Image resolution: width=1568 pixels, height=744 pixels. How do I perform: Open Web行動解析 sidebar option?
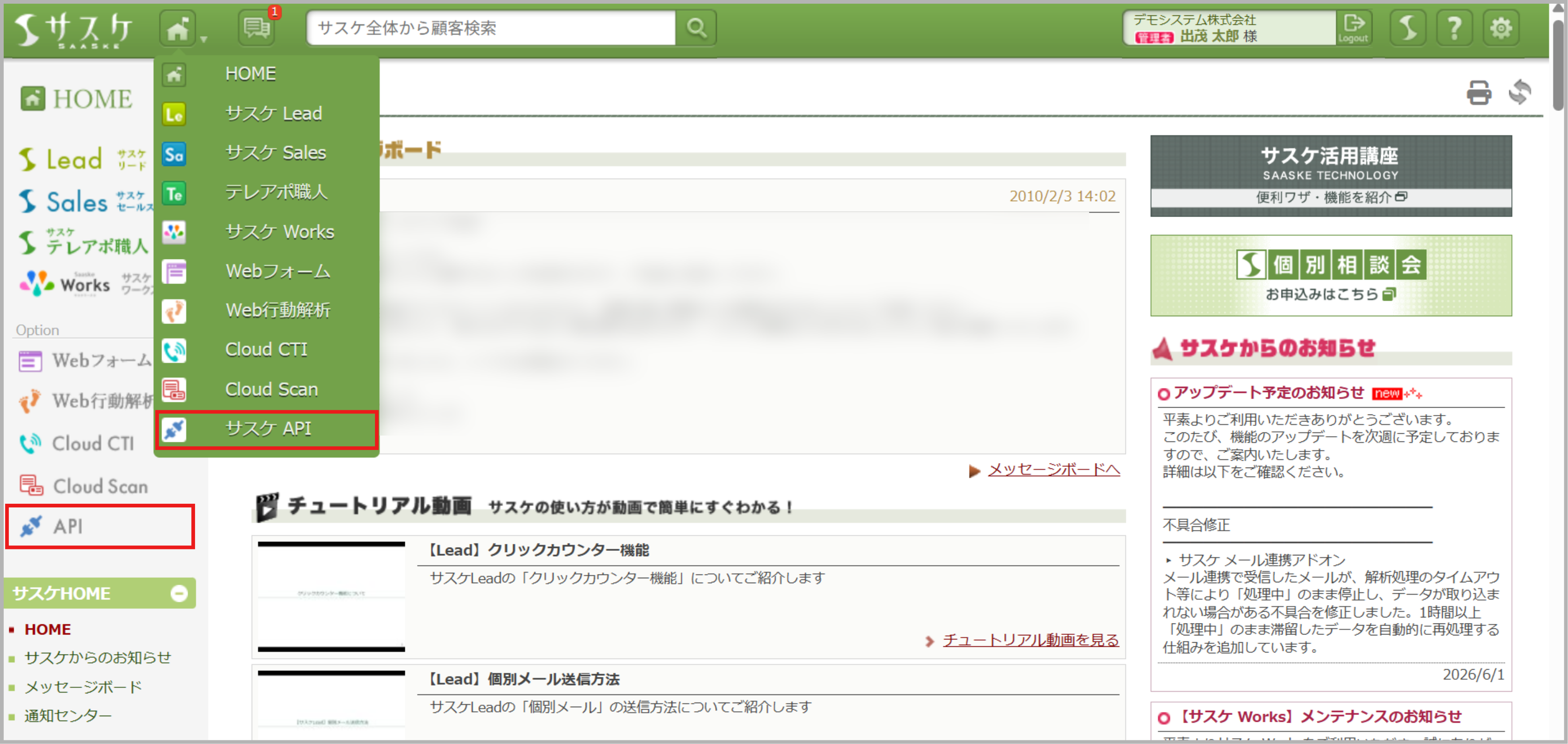(85, 401)
